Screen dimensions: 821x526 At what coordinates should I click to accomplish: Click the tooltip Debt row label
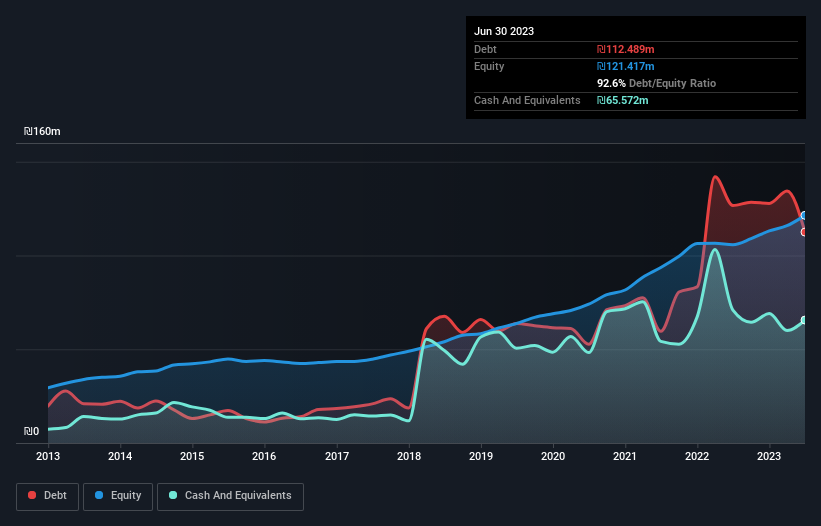point(485,49)
